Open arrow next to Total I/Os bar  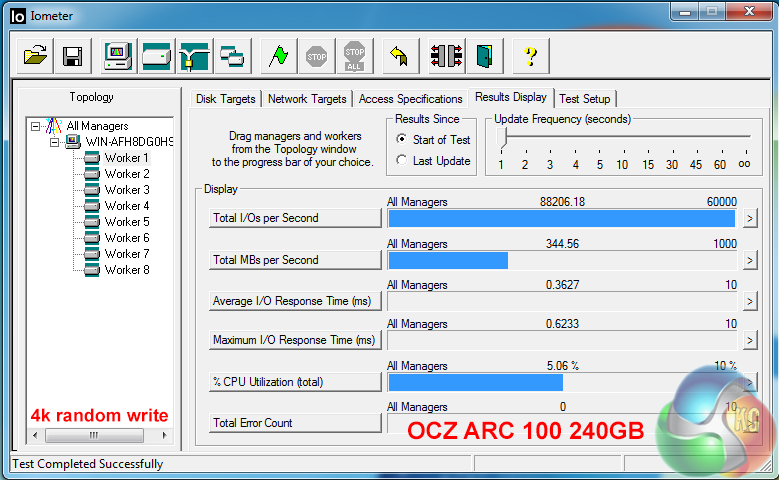[x=750, y=218]
